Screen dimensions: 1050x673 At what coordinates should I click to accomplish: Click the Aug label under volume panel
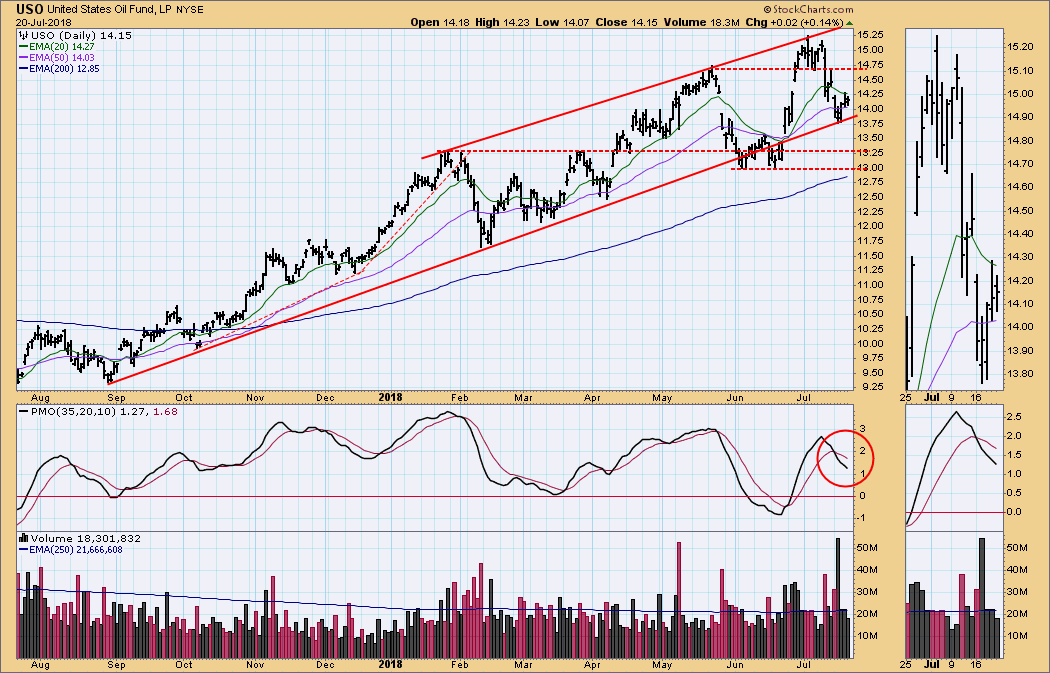(x=41, y=665)
